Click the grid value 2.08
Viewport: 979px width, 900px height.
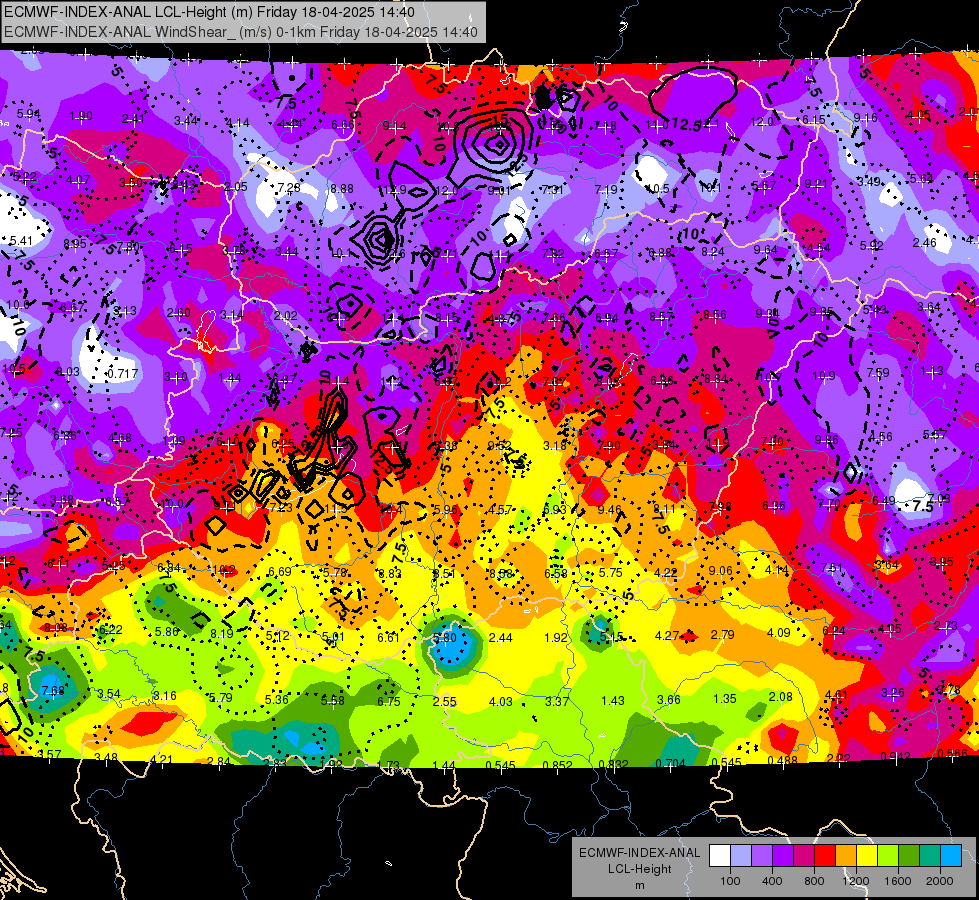click(x=780, y=697)
